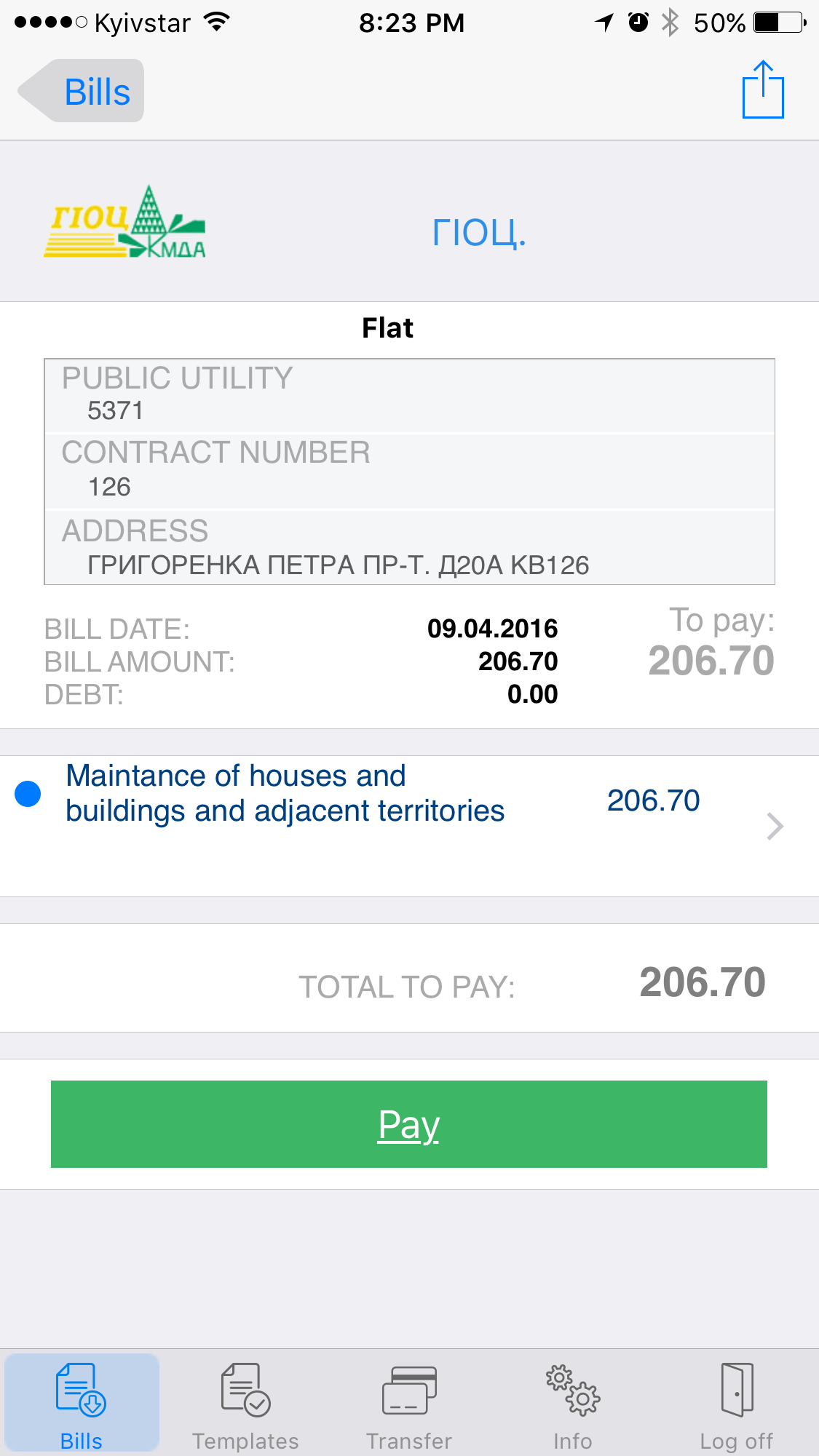819x1456 pixels.
Task: Open the ГІОЦ. company link
Action: click(478, 233)
